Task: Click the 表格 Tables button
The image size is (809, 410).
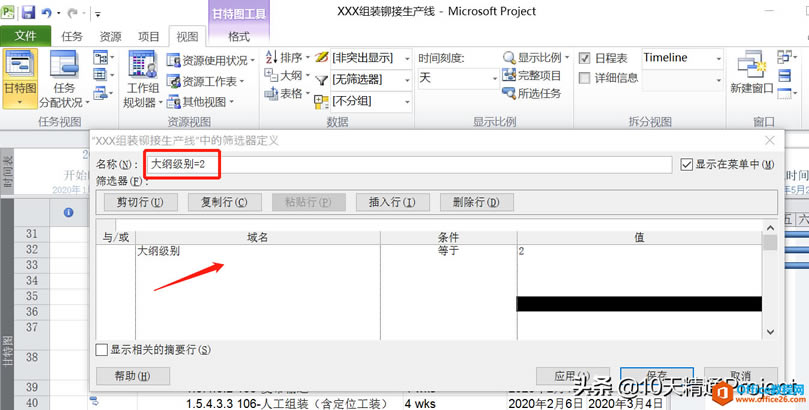Action: click(287, 93)
